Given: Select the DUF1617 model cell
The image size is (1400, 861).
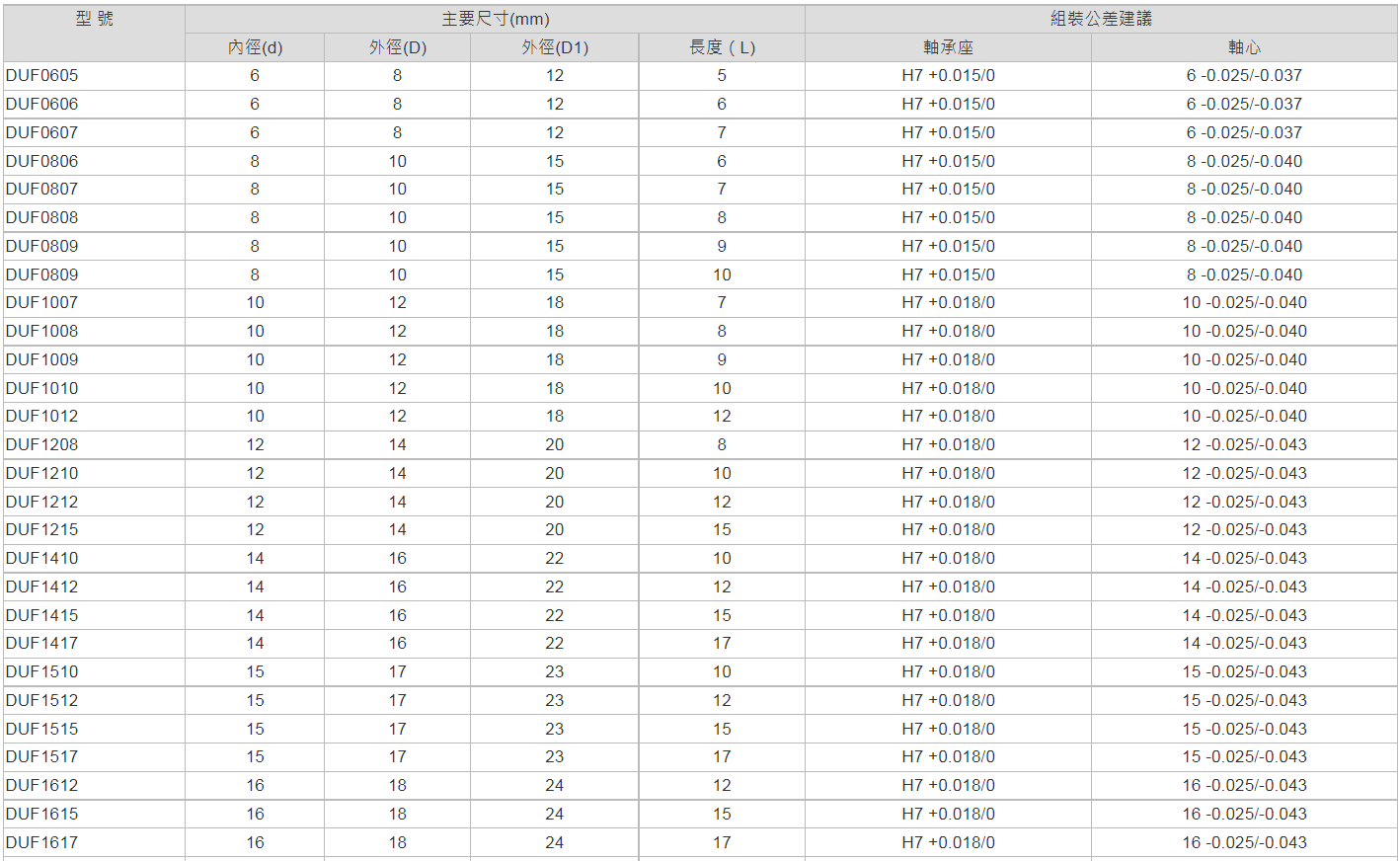Looking at the screenshot, I should pos(42,843).
